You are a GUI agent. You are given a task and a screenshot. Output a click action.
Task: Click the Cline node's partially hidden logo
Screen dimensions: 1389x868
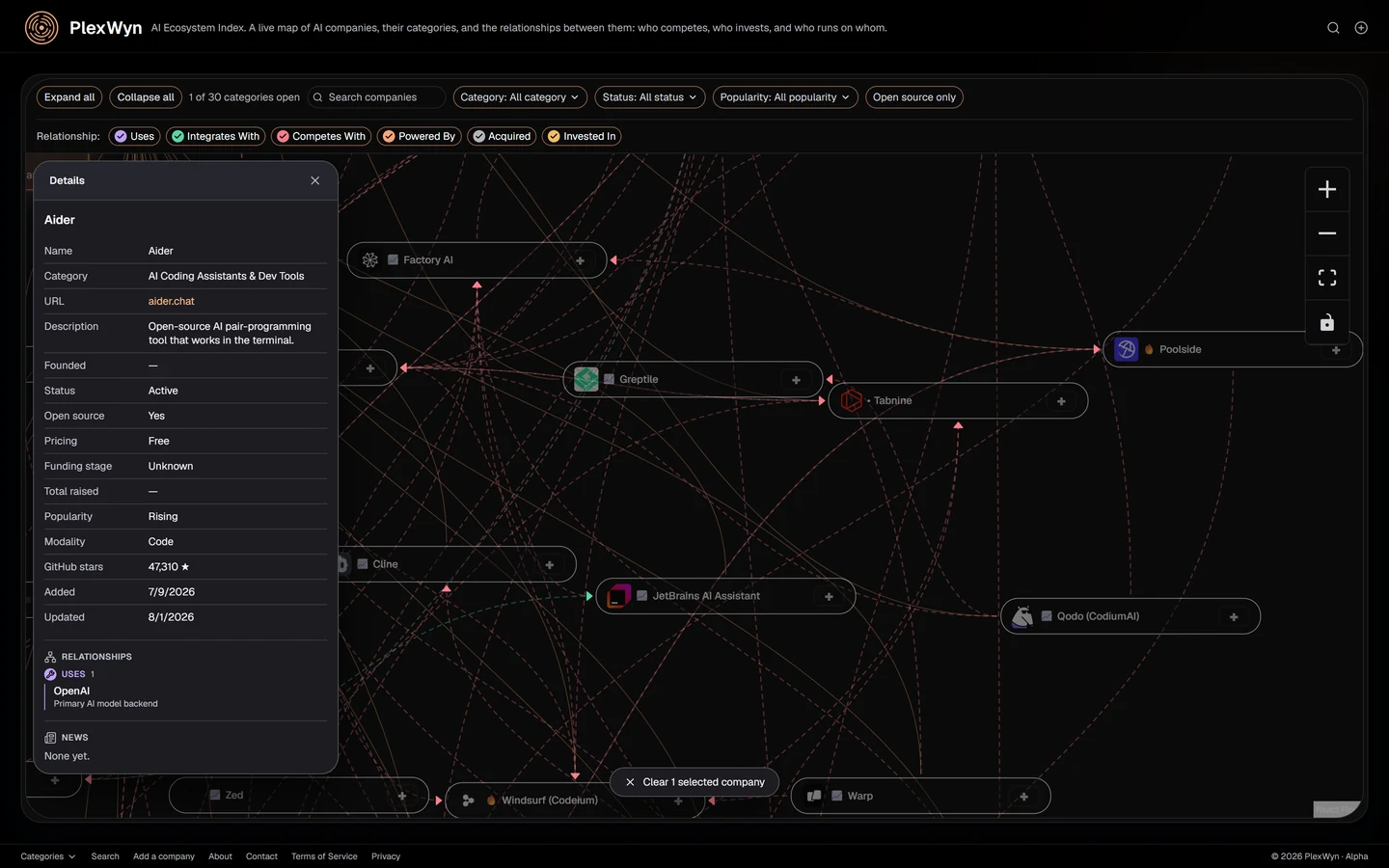click(x=342, y=564)
